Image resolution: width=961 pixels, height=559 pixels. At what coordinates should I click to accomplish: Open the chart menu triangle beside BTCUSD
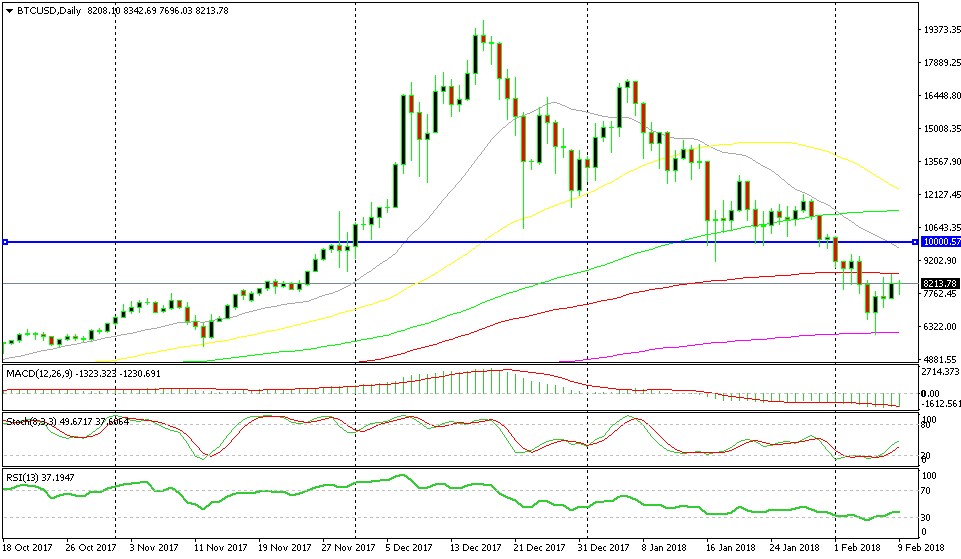9,10
